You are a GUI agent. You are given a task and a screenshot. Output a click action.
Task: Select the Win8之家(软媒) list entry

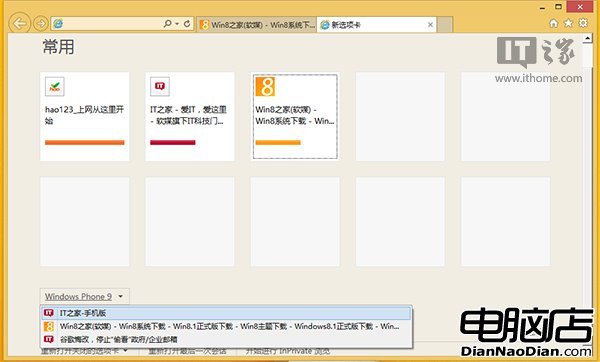[226, 326]
